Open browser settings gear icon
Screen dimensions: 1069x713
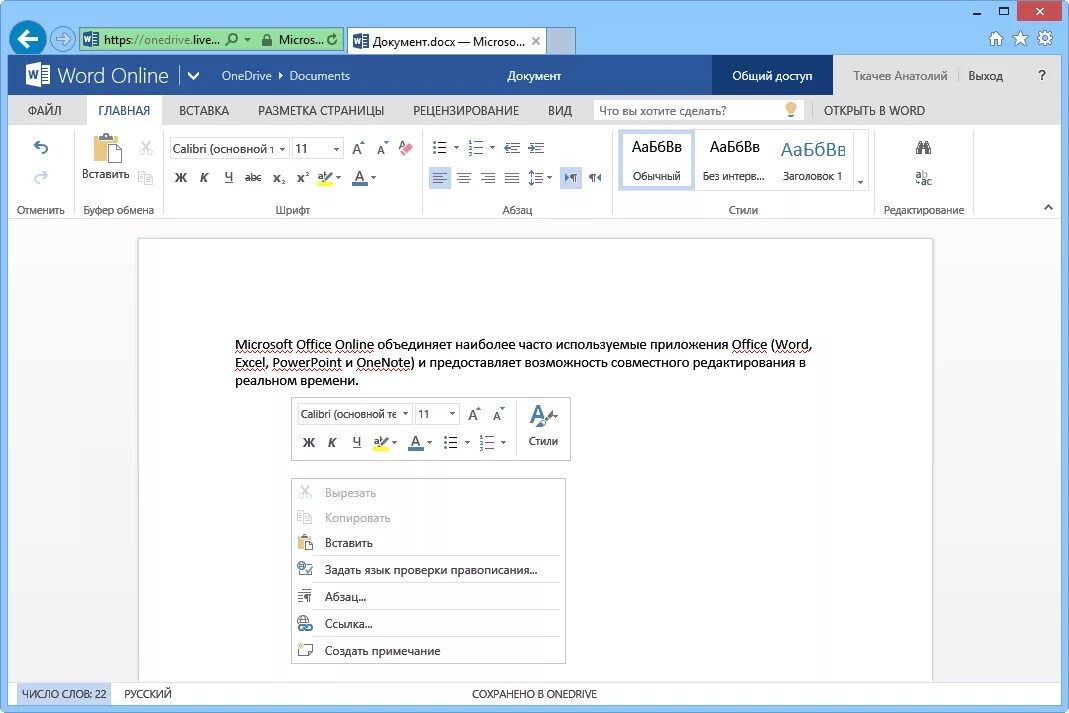pos(1044,38)
